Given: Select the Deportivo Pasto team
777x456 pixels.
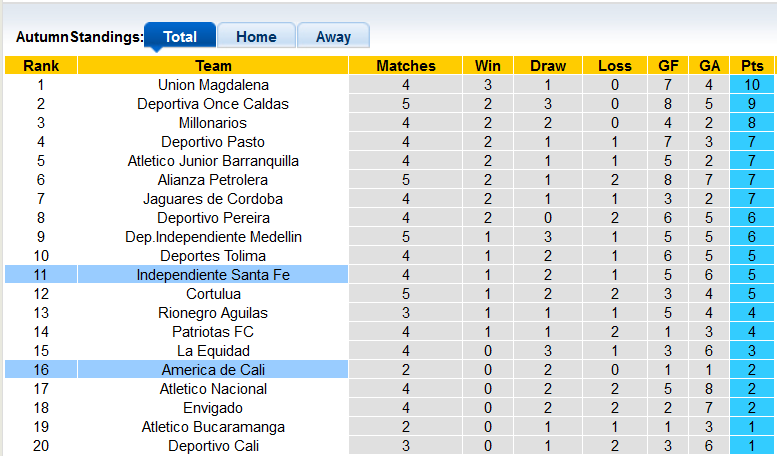Looking at the screenshot, I should (213, 142).
